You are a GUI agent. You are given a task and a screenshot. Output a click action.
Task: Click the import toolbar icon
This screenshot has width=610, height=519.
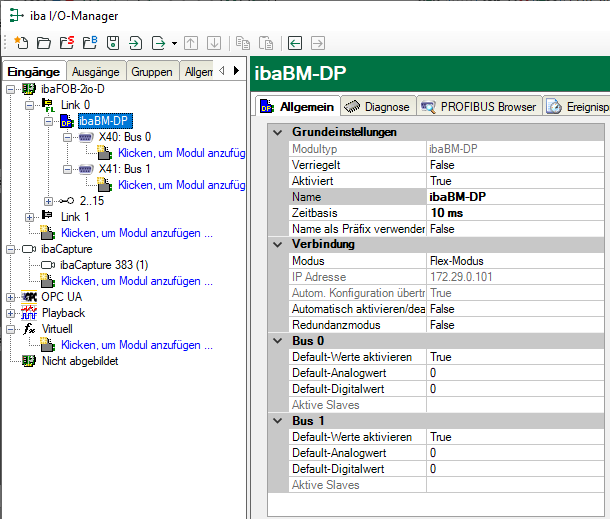(135, 43)
